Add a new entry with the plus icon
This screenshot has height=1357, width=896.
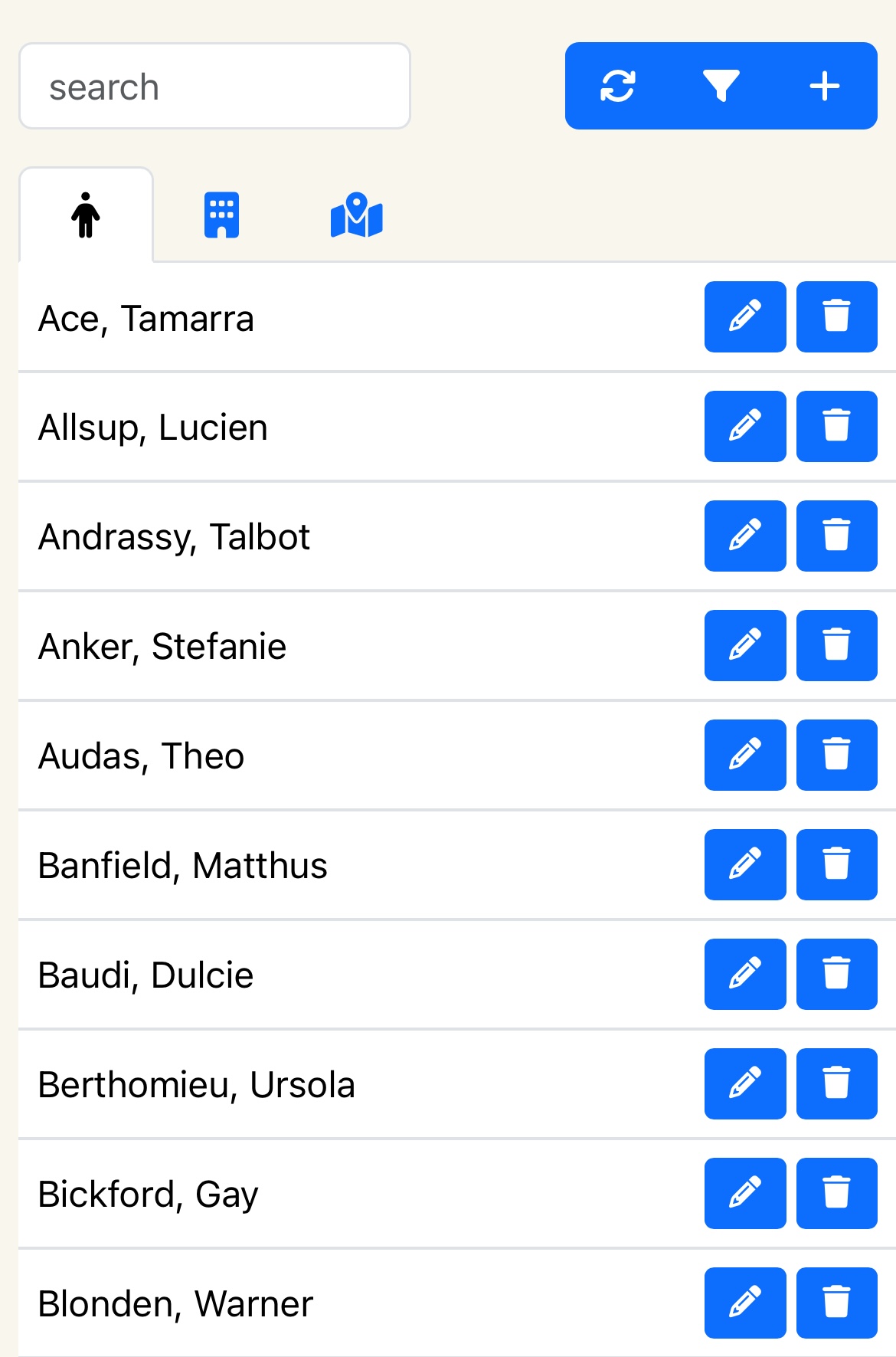825,86
